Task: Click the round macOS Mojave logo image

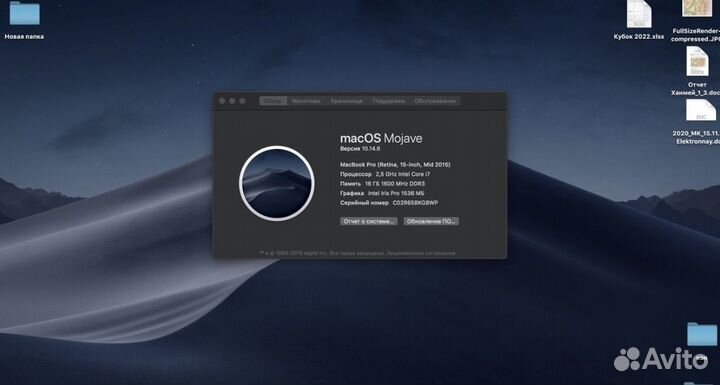Action: [x=277, y=183]
